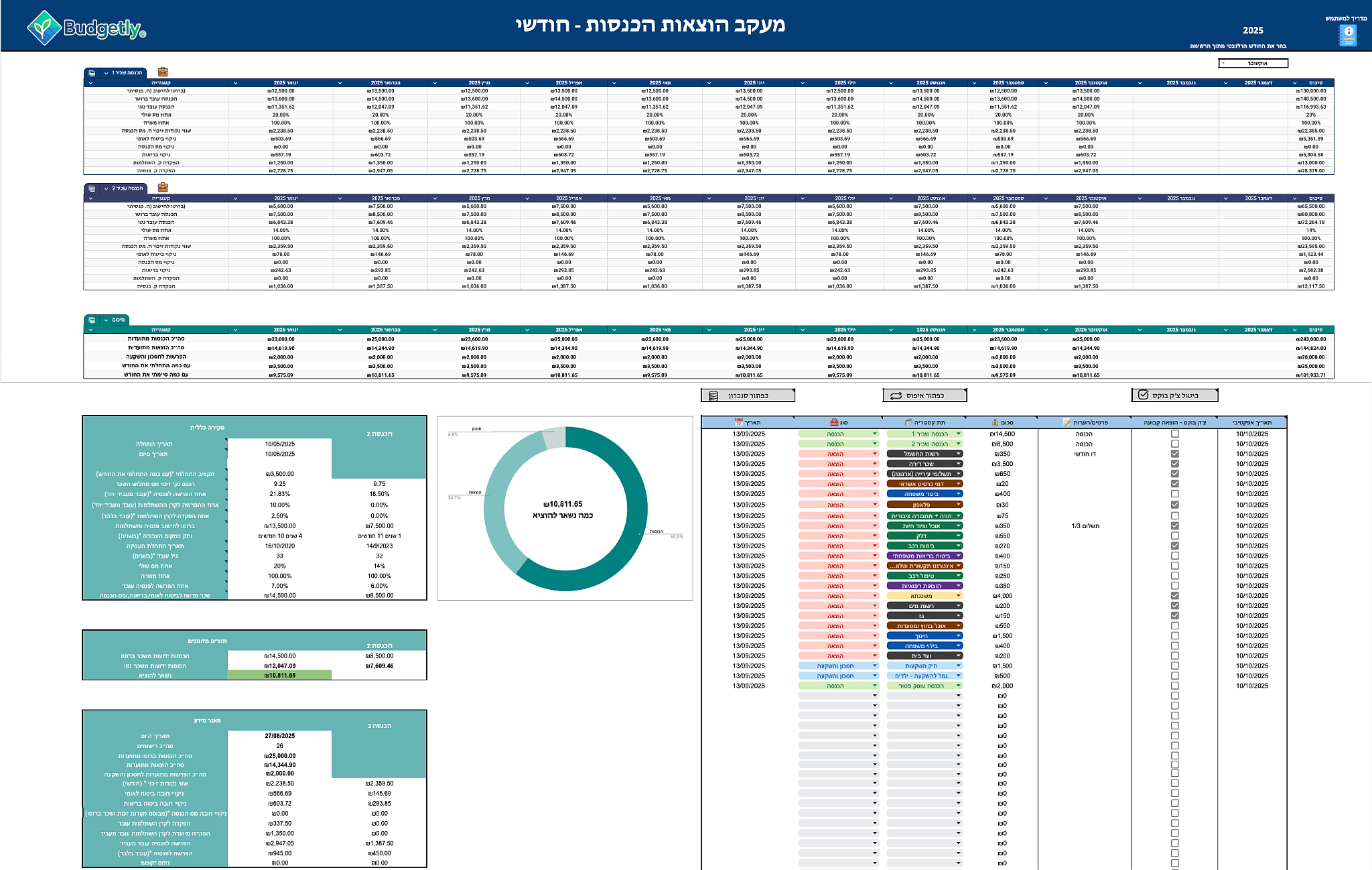Click table icon on הכנסה שכיר 1 tab
The height and width of the screenshot is (870, 1372).
click(92, 73)
